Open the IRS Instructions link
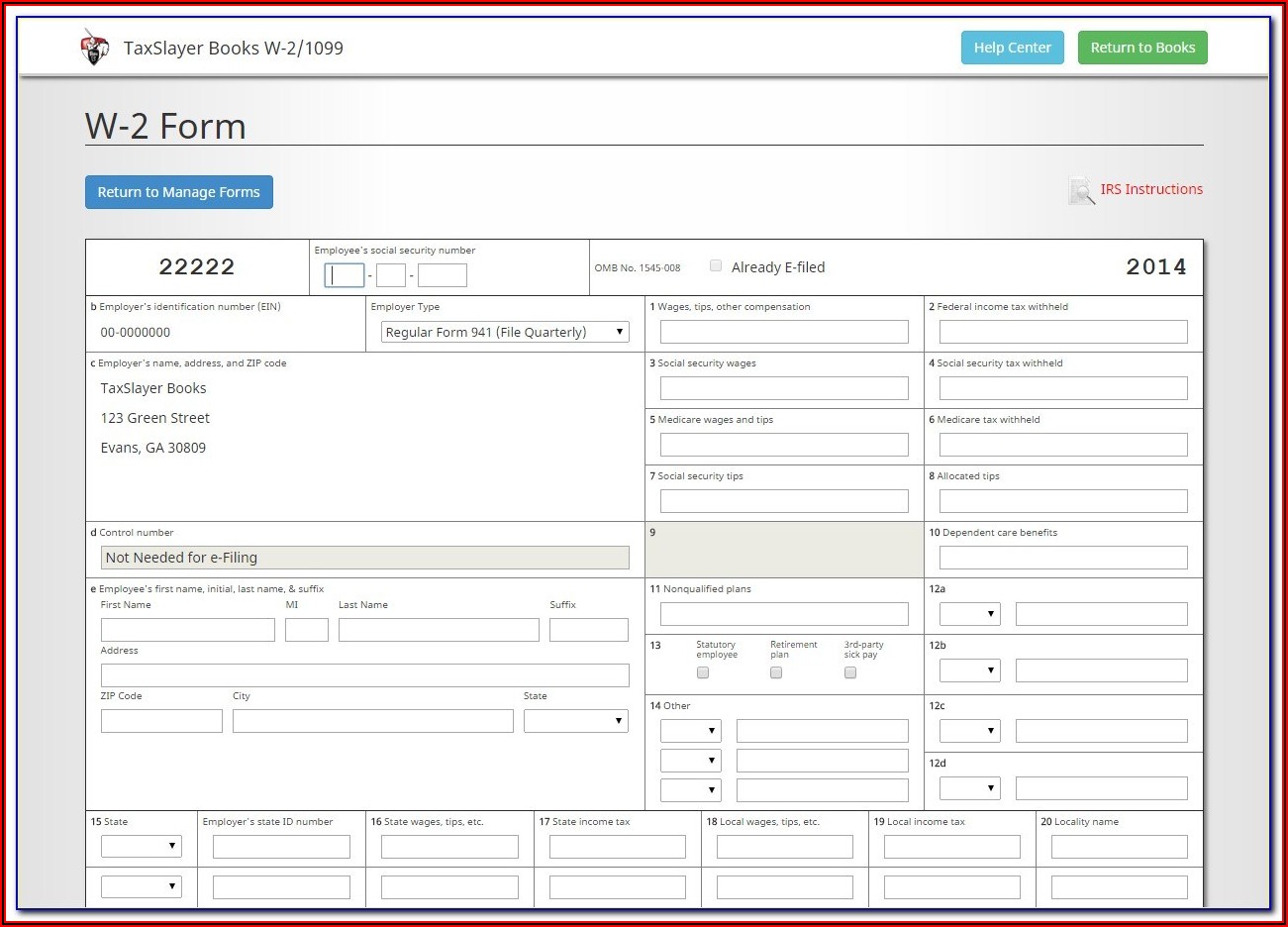The height and width of the screenshot is (927, 1288). [x=1150, y=189]
